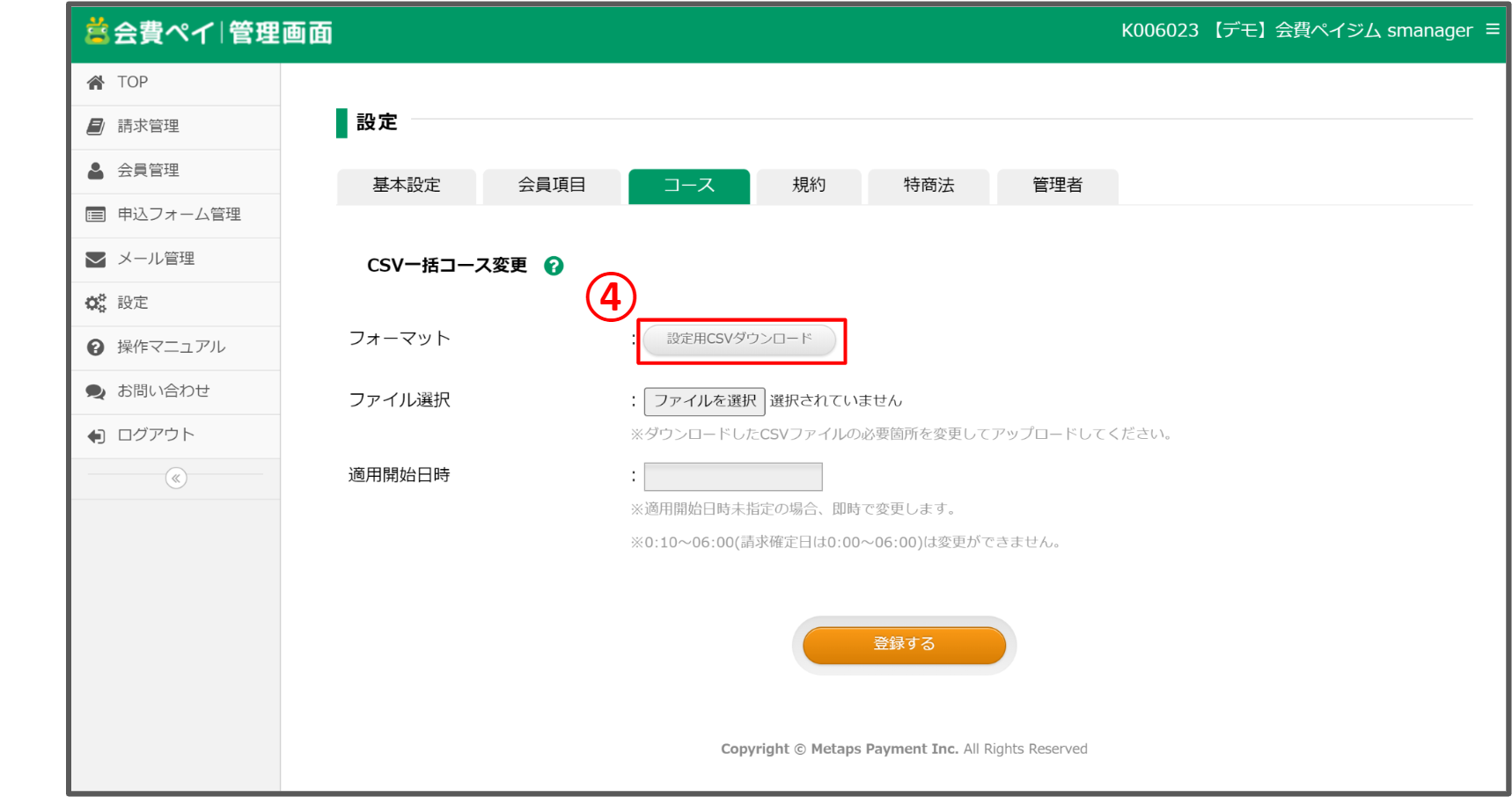Open the 規約 tab
The width and height of the screenshot is (1512, 797).
[x=809, y=186]
